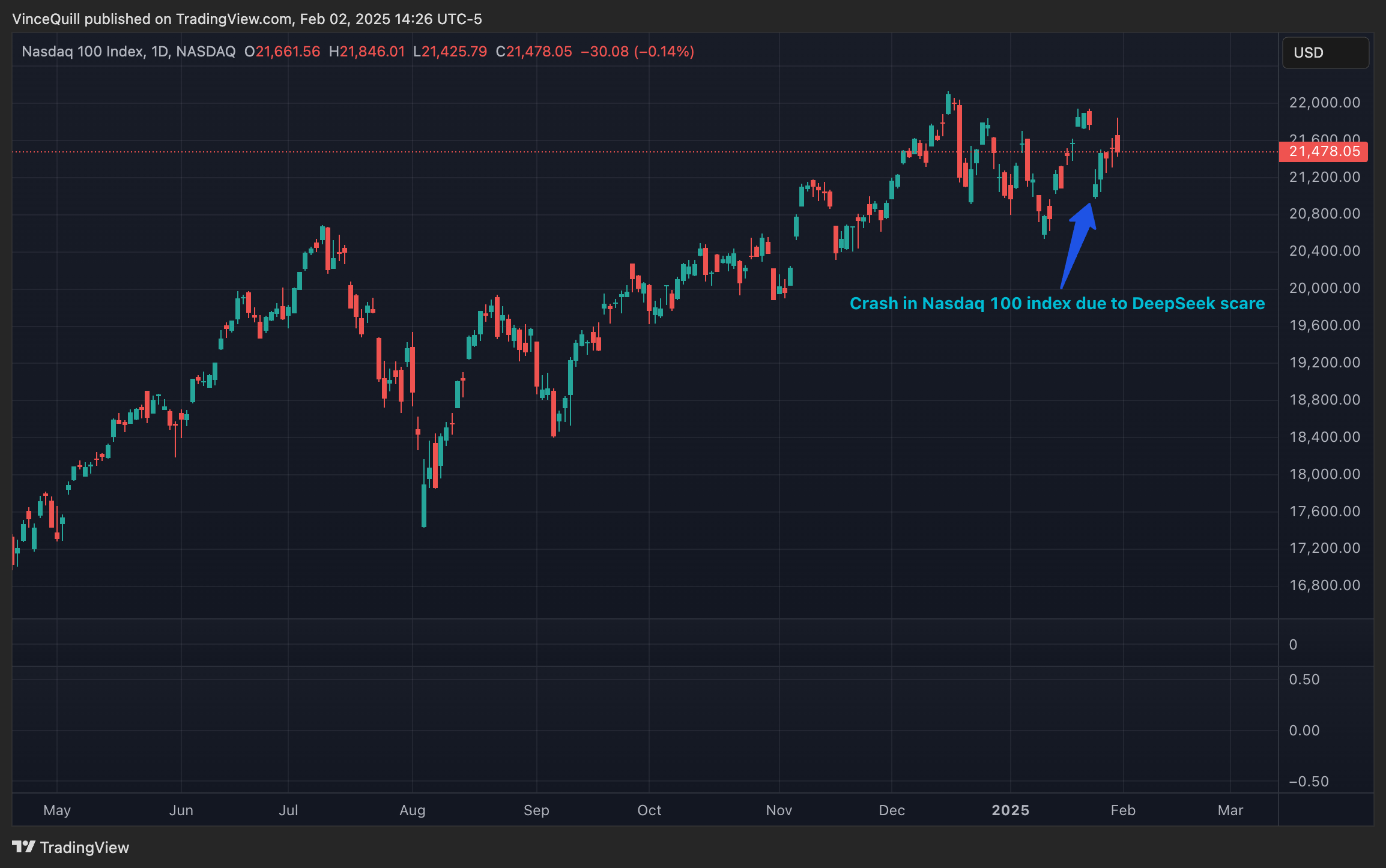This screenshot has height=868, width=1386.
Task: Click the May label on time axis
Action: pos(57,810)
